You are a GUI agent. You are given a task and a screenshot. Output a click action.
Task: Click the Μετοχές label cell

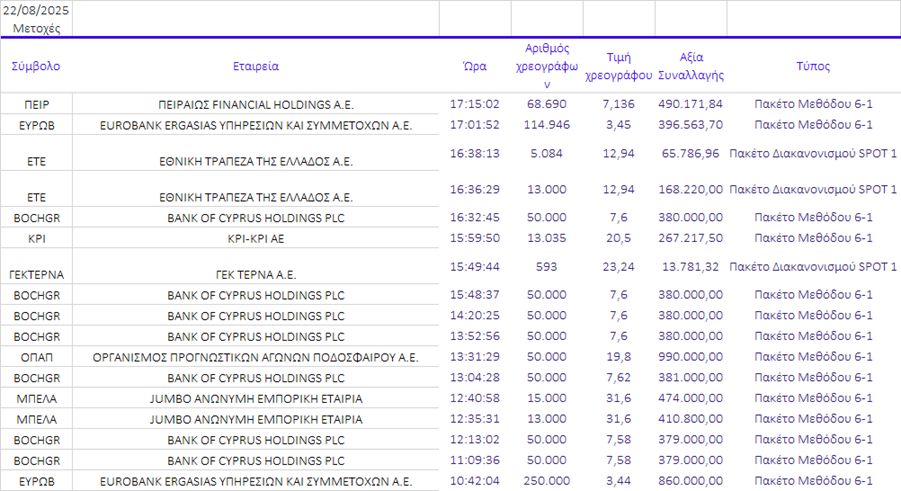[x=36, y=28]
